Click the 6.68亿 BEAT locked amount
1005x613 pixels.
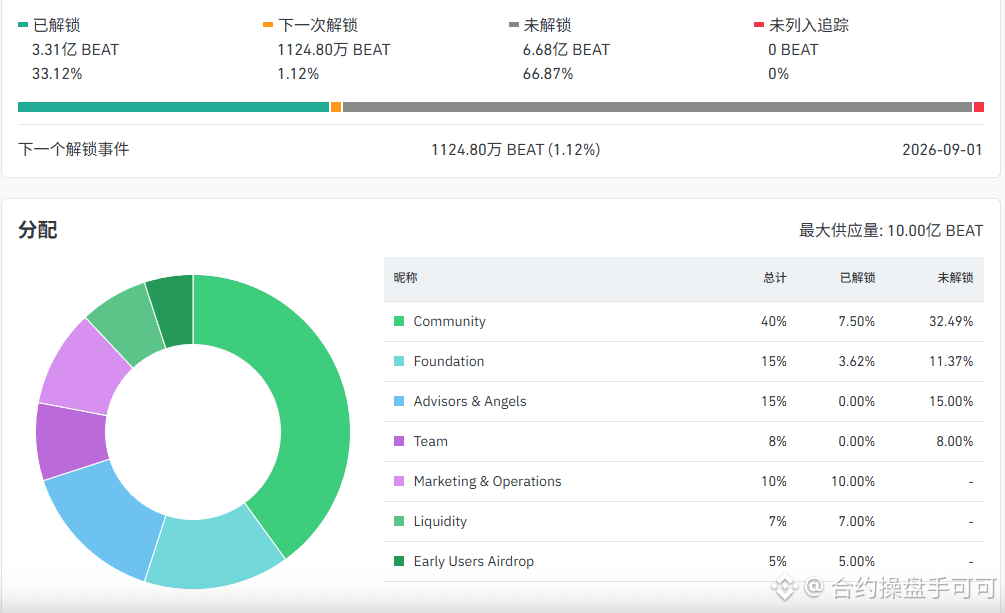[566, 49]
